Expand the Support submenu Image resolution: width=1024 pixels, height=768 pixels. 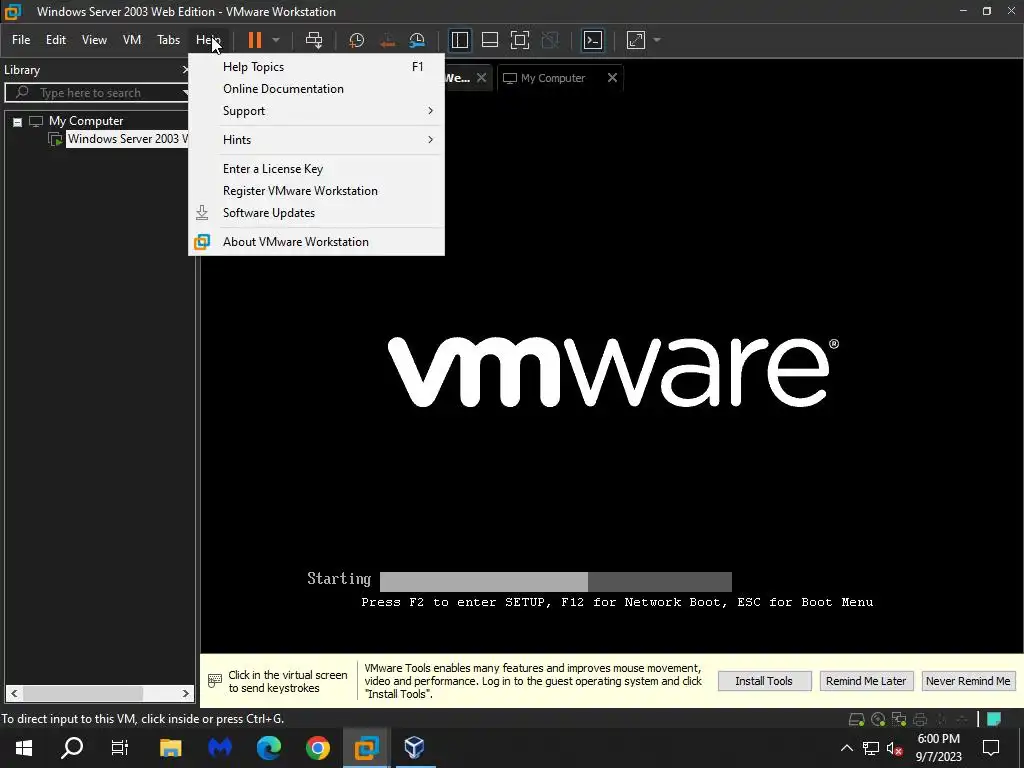coord(316,111)
